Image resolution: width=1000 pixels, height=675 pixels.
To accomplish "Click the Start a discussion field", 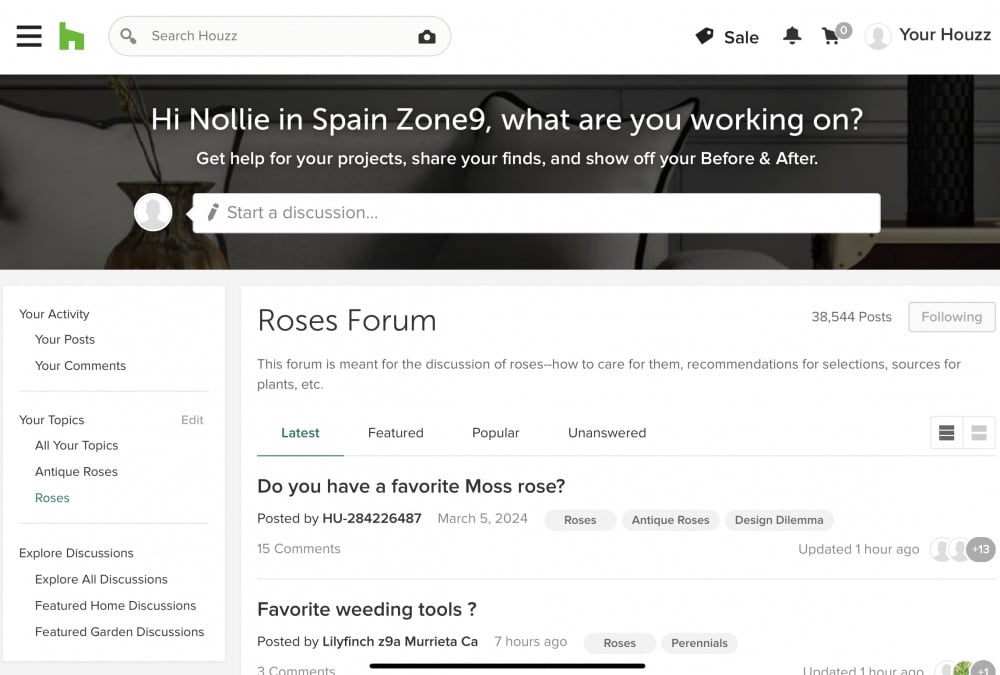I will point(536,213).
